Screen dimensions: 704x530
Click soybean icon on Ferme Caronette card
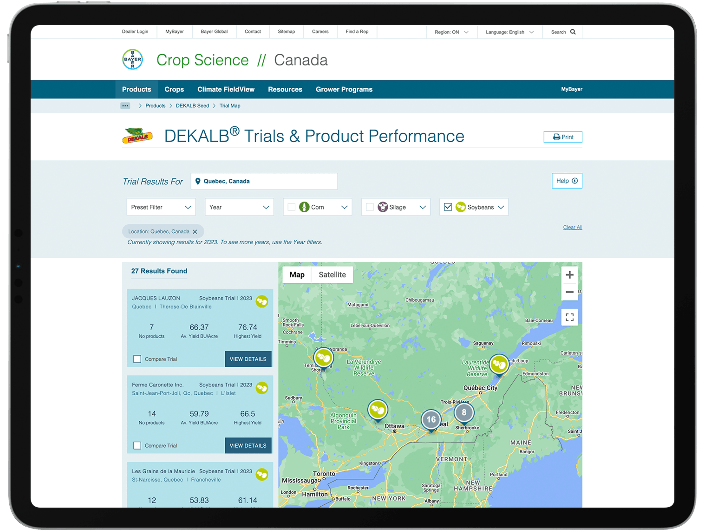262,388
